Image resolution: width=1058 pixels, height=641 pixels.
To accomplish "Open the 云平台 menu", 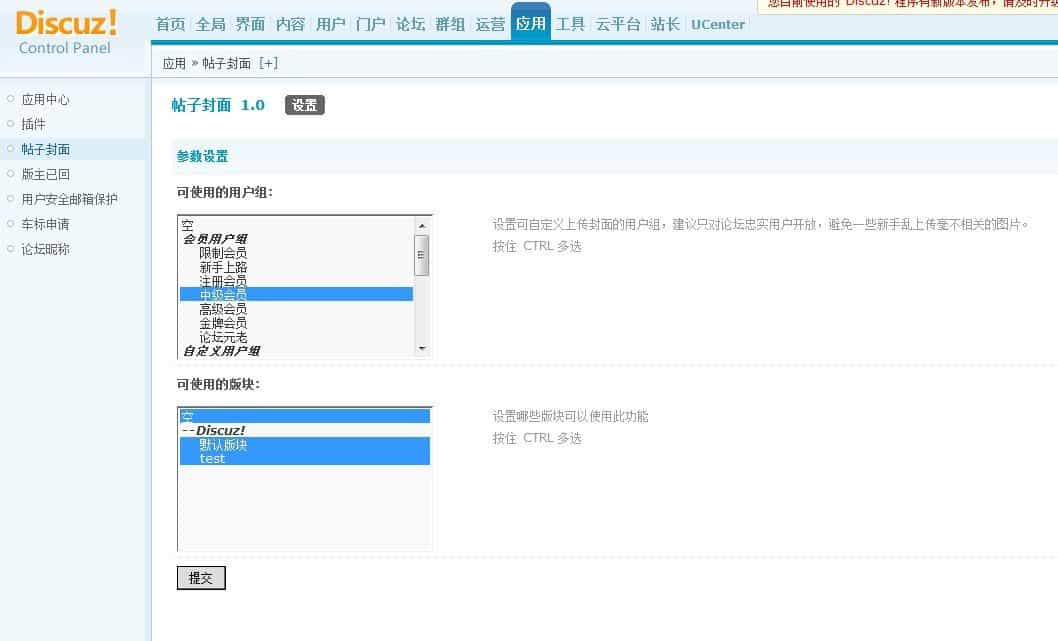I will [619, 24].
